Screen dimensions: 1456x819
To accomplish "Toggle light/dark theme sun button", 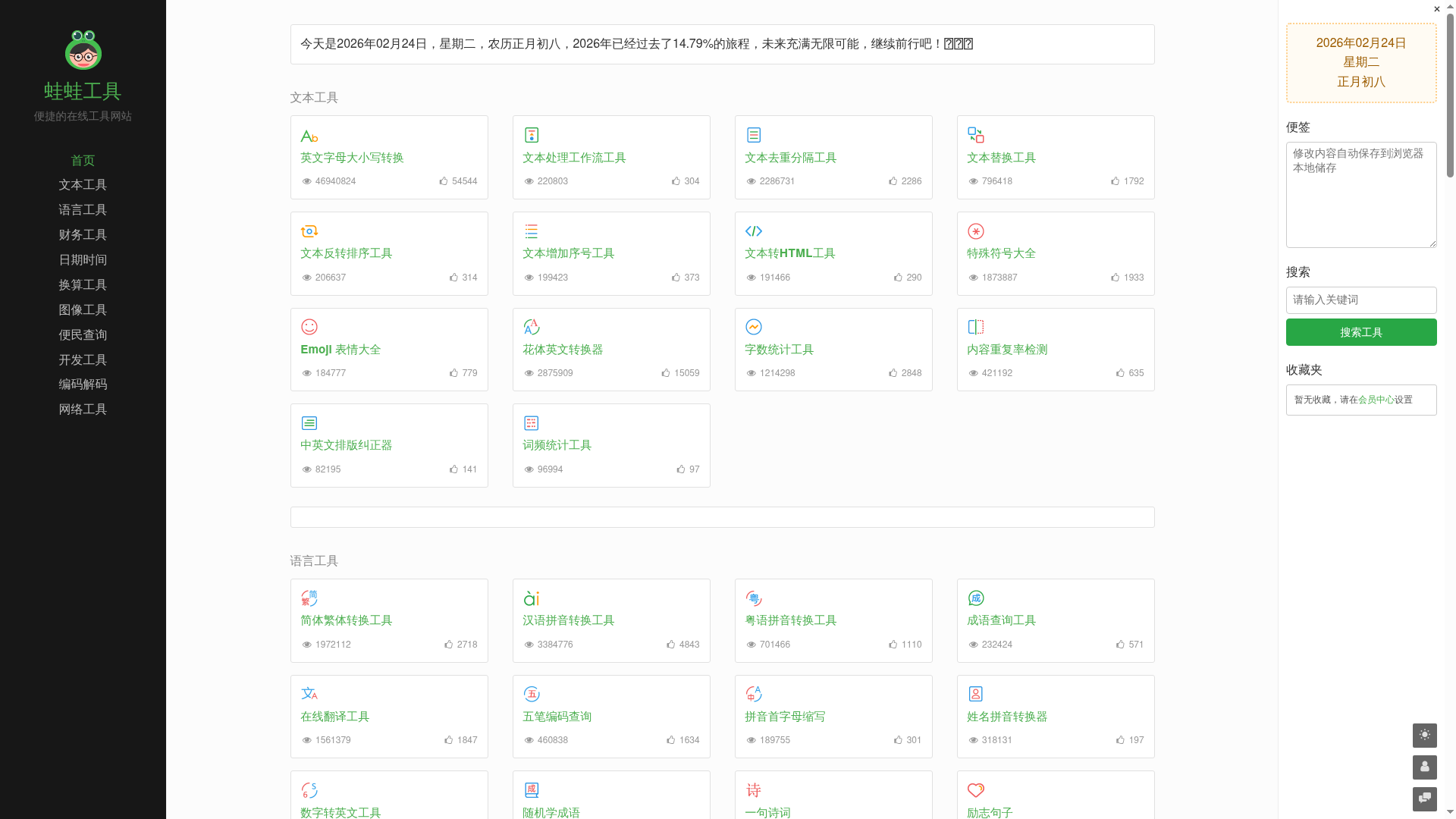I will [x=1424, y=735].
